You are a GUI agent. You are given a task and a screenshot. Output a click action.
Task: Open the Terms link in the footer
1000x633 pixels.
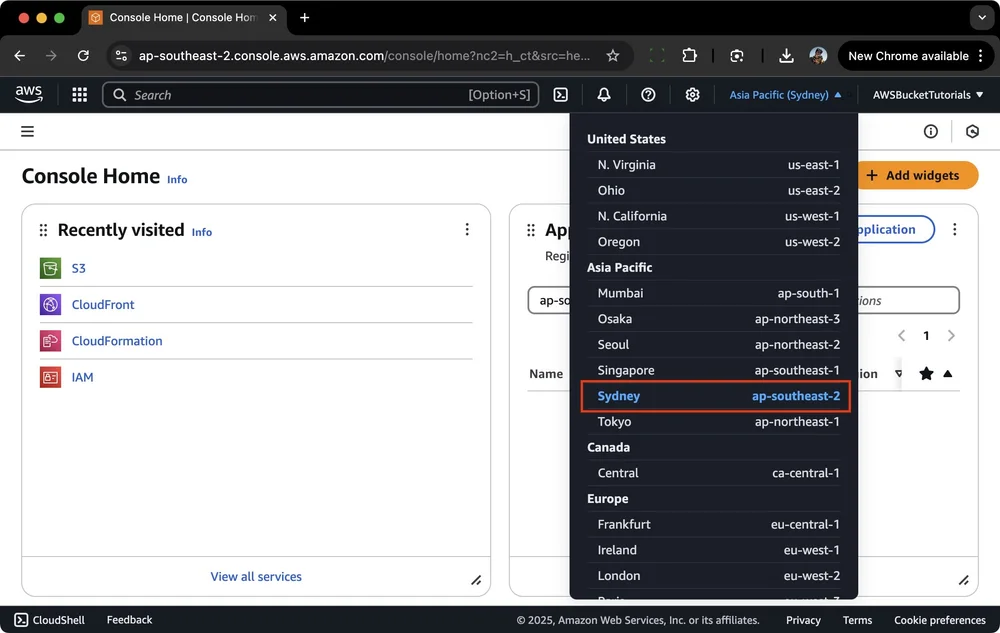857,620
